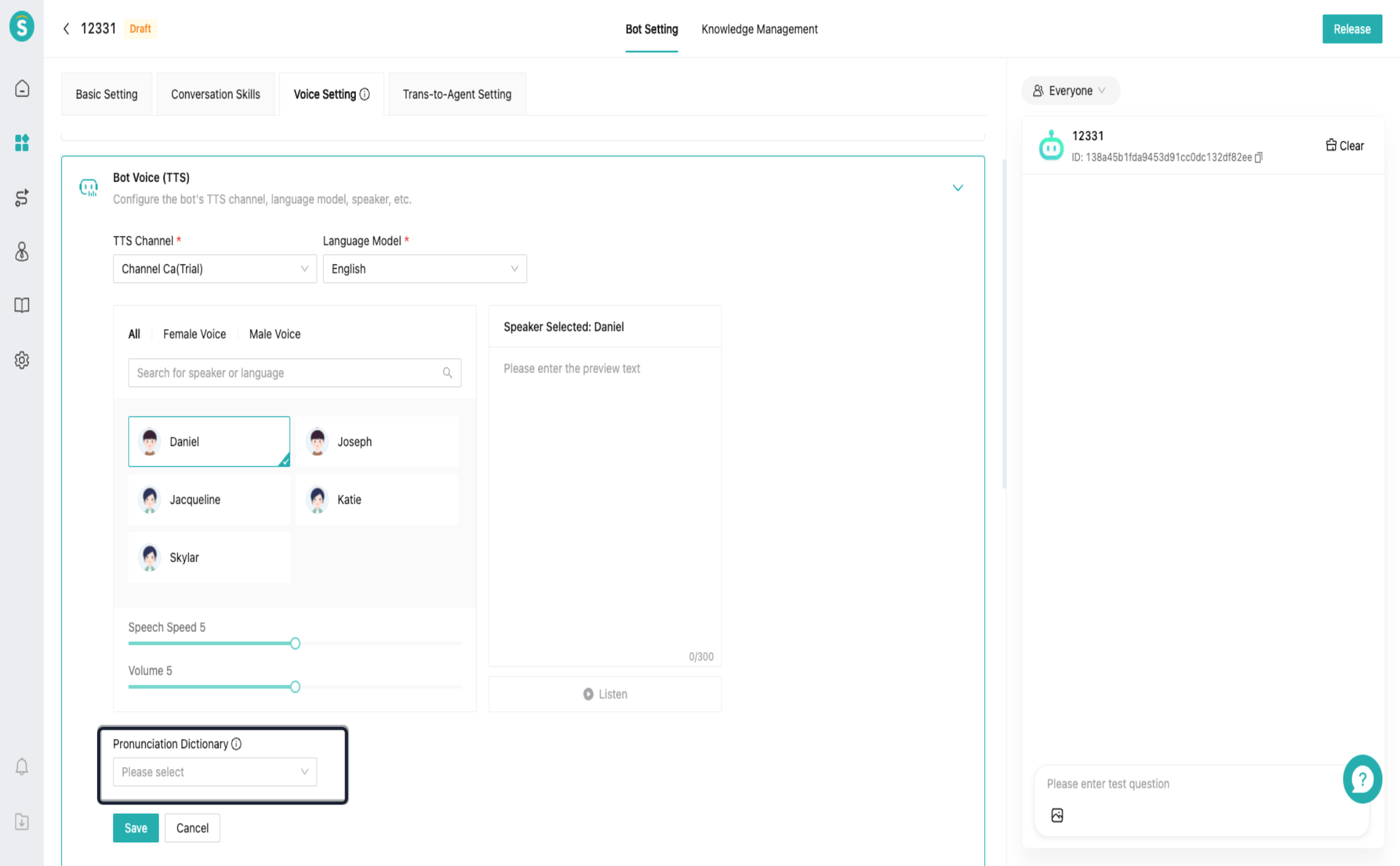Choose Skylar as the speaker
Screen dimensions: 1400x866
209,557
